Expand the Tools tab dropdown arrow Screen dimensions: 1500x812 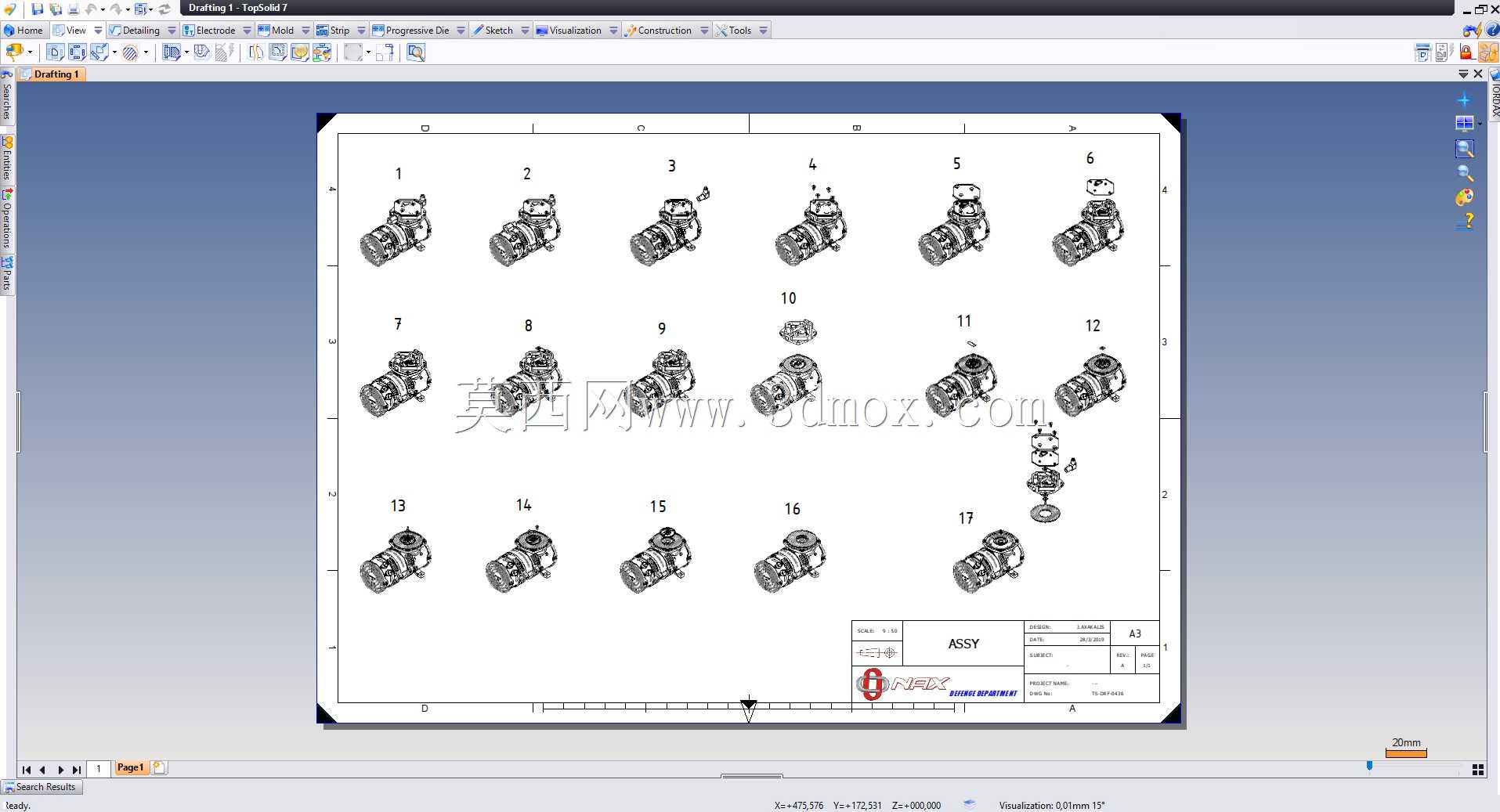pyautogui.click(x=763, y=31)
